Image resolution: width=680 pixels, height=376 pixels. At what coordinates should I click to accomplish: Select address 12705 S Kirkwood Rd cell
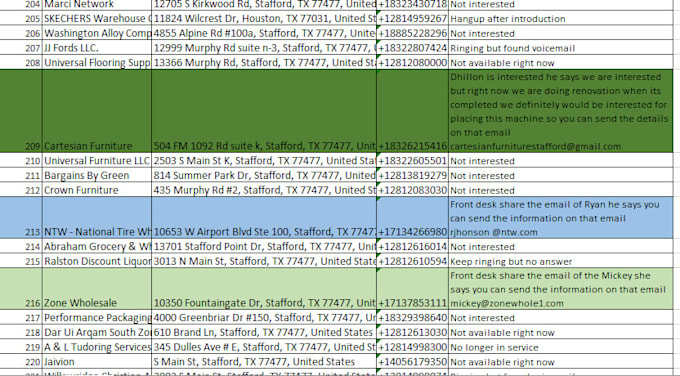tap(264, 4)
